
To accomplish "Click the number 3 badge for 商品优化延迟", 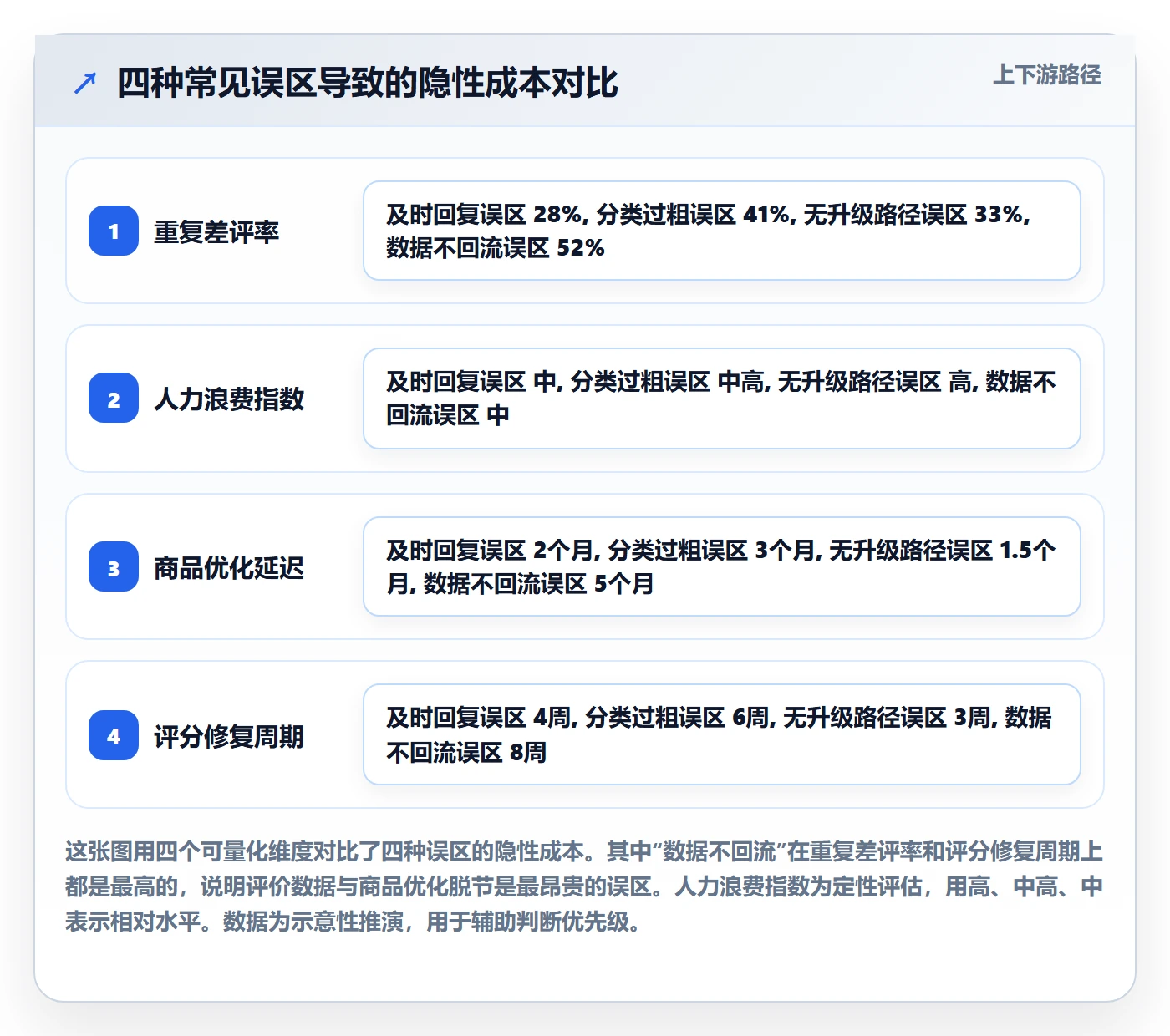I will 114,566.
